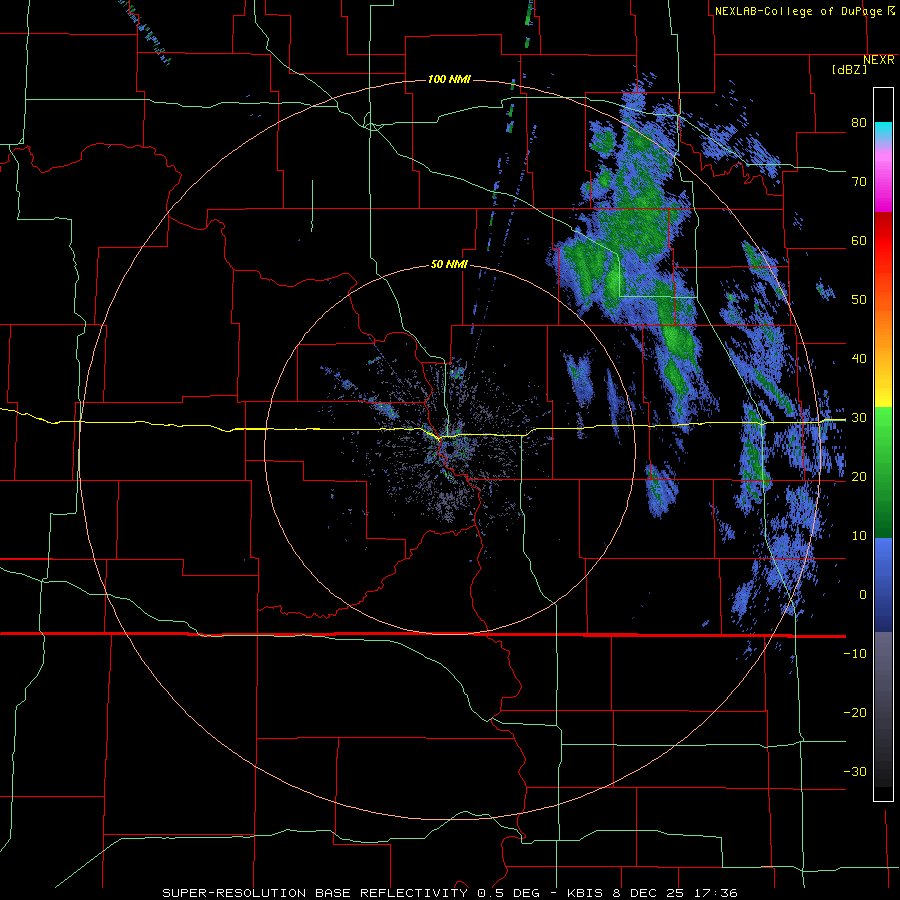Click the 30 value on the dBZ scale
This screenshot has height=900, width=900.
tap(859, 418)
